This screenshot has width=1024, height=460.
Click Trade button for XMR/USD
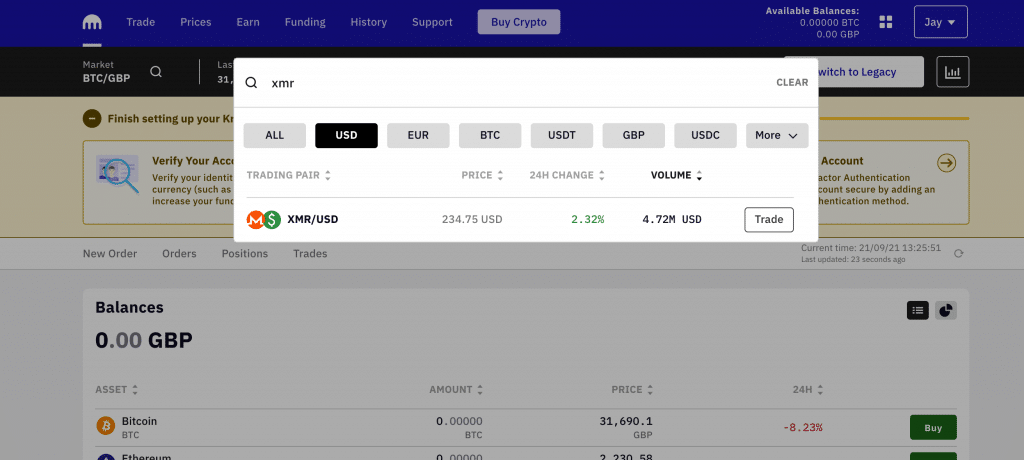click(x=769, y=220)
